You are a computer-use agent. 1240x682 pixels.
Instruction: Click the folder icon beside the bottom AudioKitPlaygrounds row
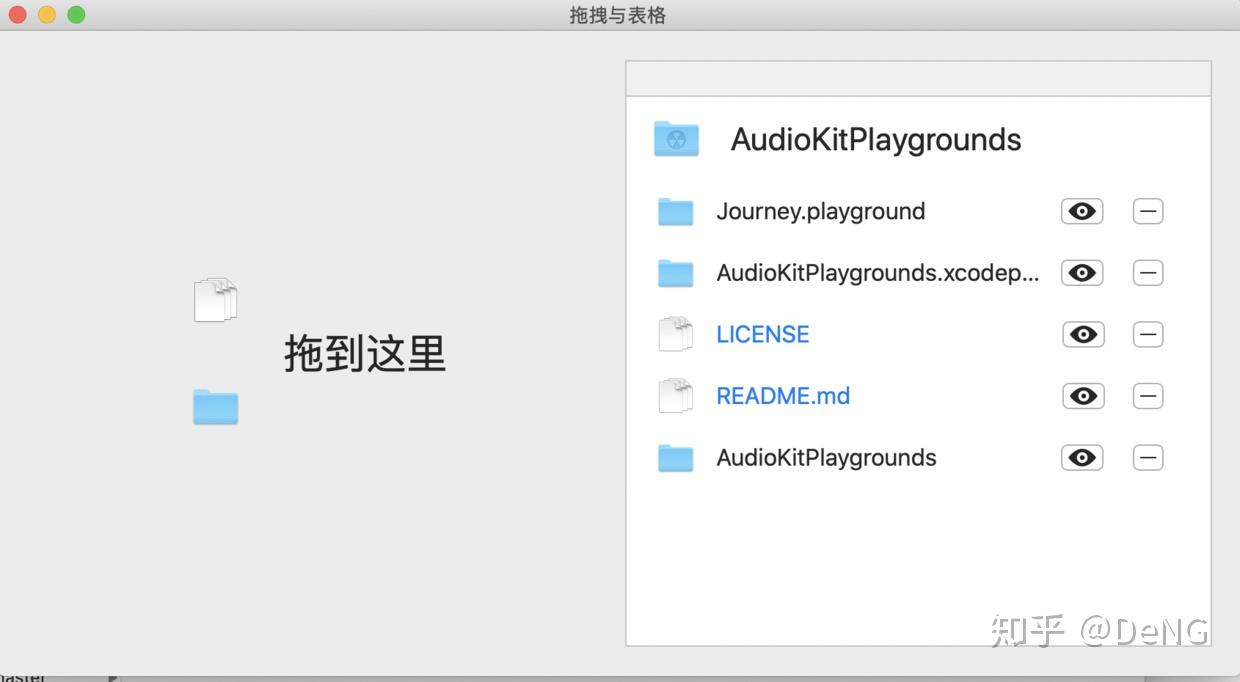(676, 458)
